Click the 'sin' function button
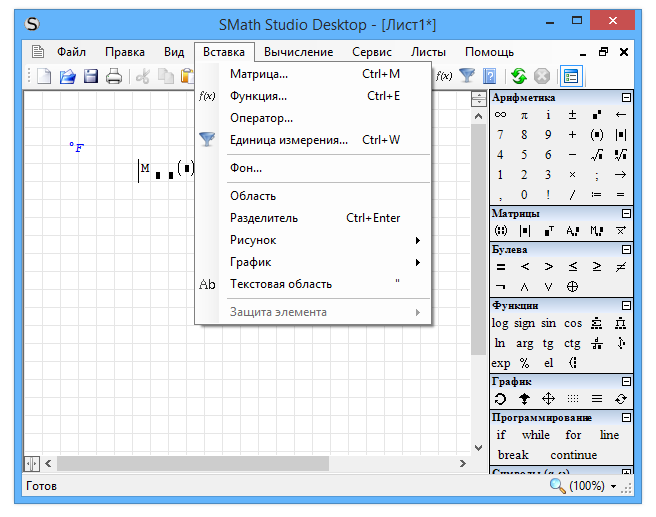656x517 pixels. pyautogui.click(x=549, y=323)
